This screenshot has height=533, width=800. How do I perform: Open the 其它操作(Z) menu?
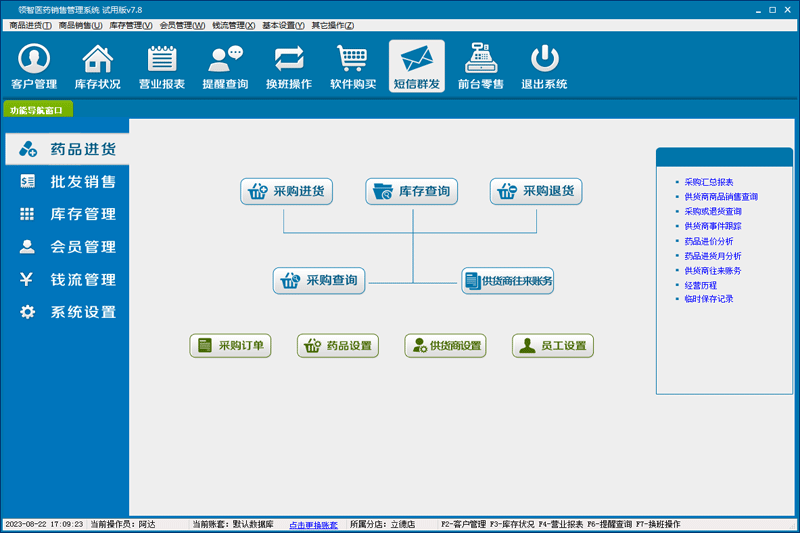pyautogui.click(x=333, y=26)
